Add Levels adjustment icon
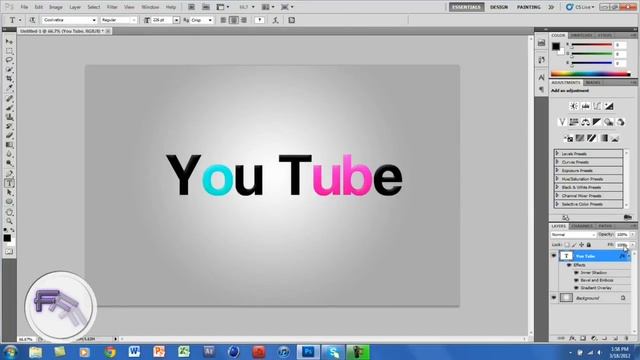Viewport: 640px width, 360px height. 586,106
